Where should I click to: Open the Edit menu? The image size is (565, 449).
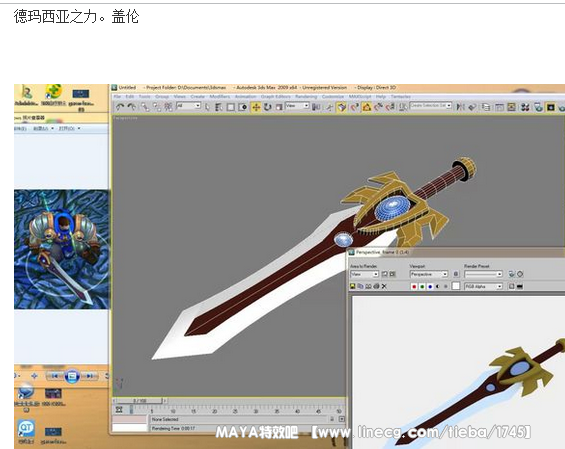129,97
